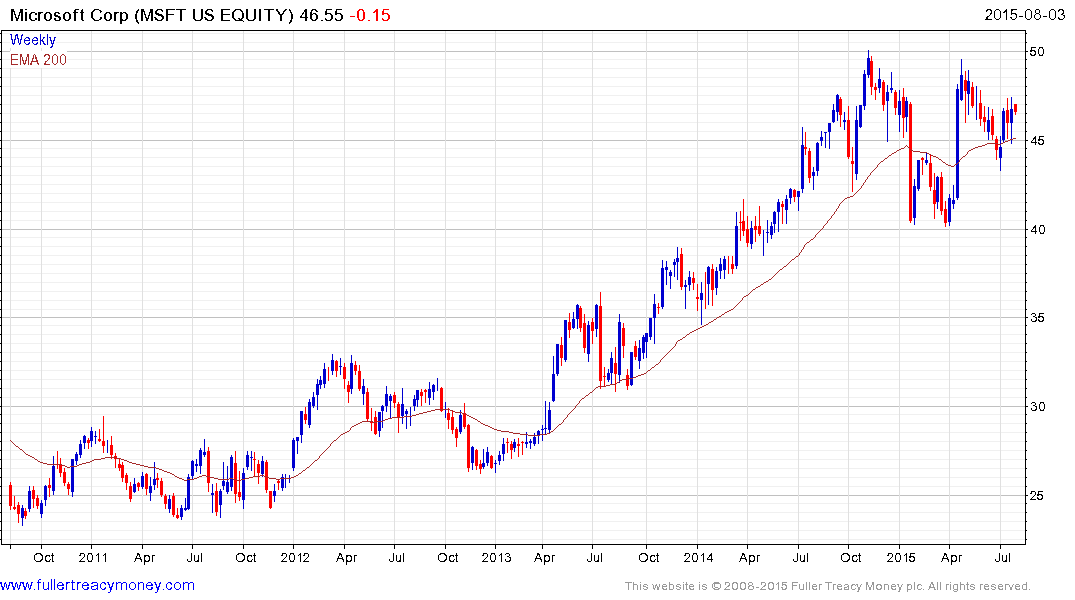Click the 35 price level on axis

coord(1041,318)
